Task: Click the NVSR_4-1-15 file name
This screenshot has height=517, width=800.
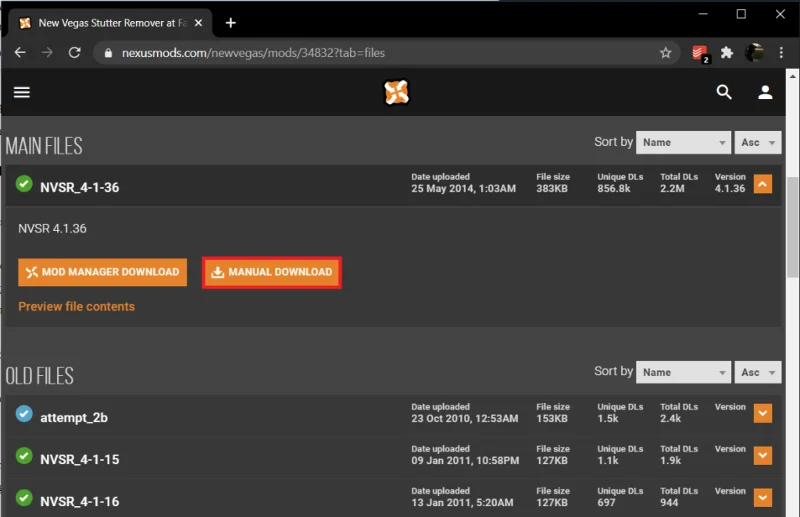Action: tap(80, 460)
